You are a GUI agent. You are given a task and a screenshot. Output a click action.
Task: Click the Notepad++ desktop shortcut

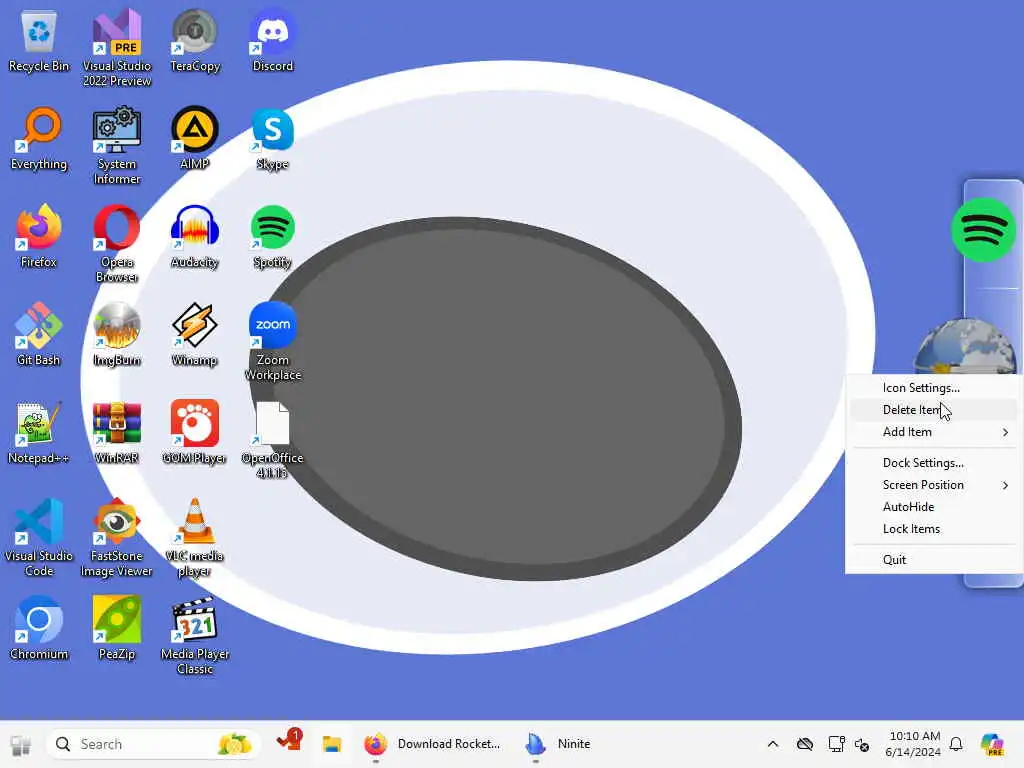pyautogui.click(x=39, y=433)
